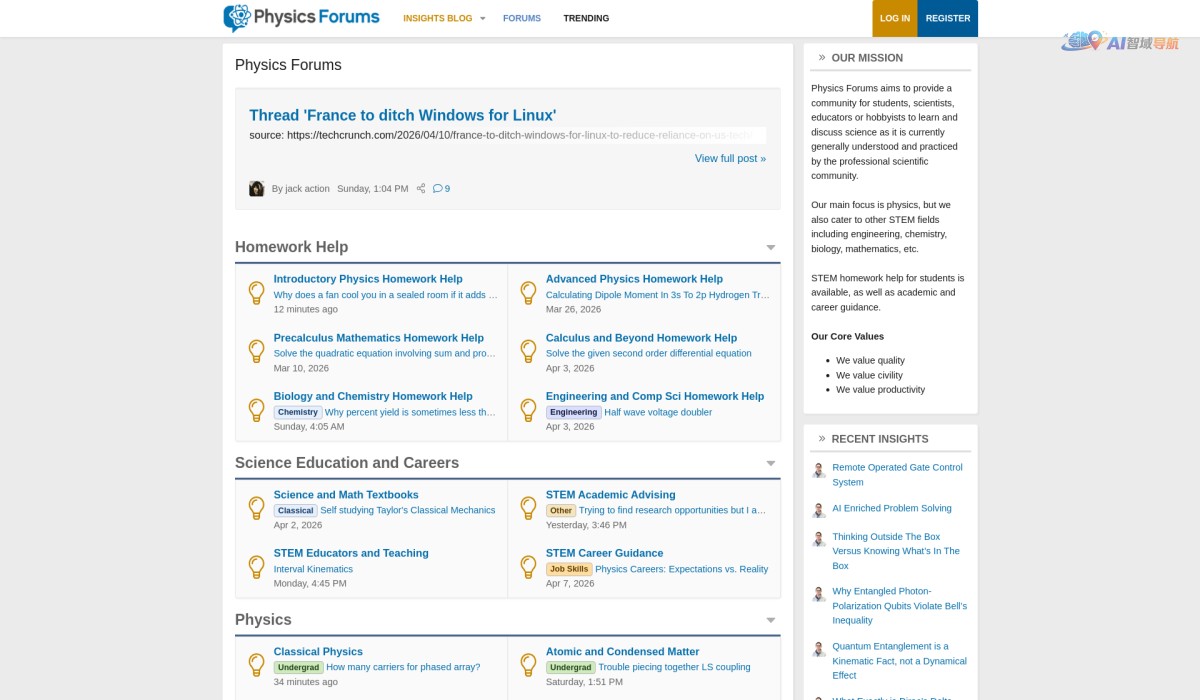
Task: Select the Chemistry tag label
Action: (297, 412)
